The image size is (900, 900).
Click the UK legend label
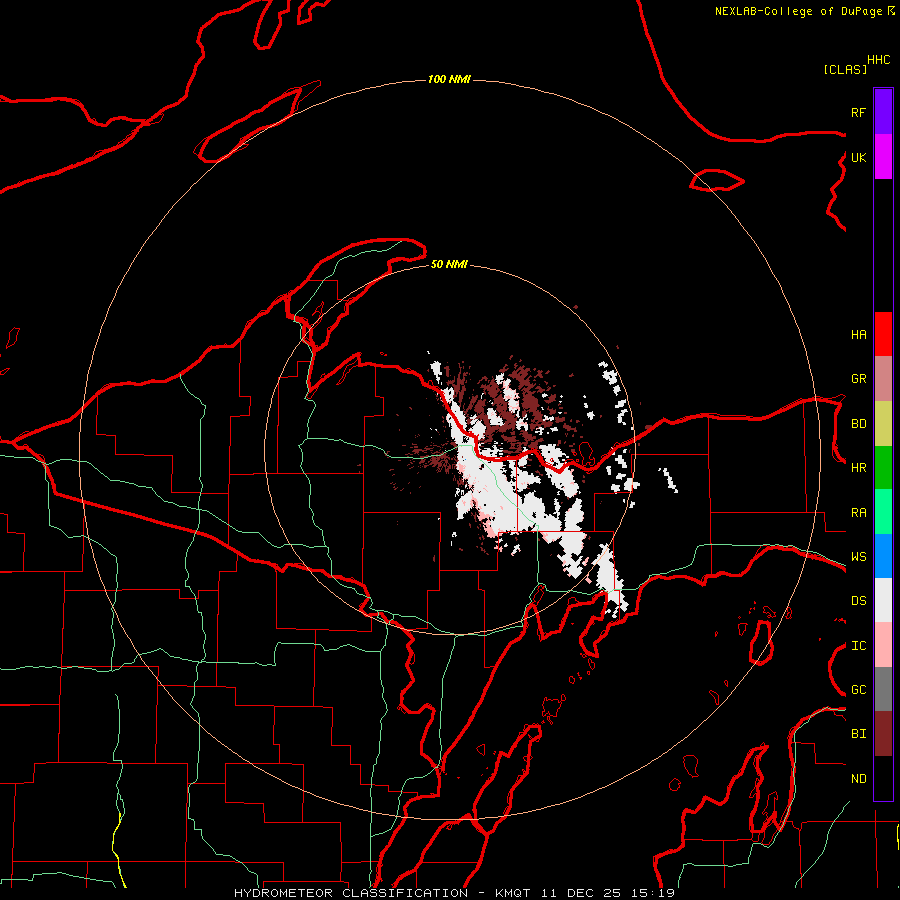(x=858, y=157)
